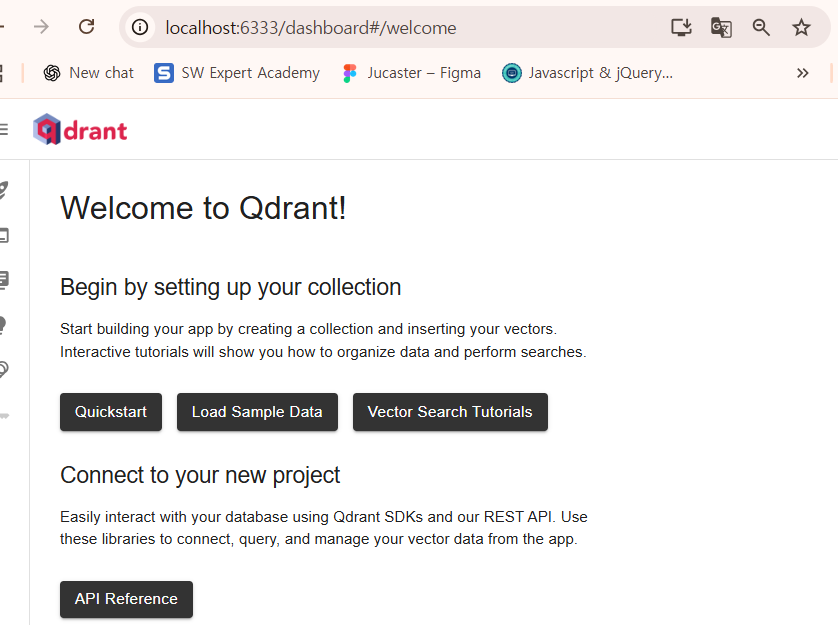Viewport: 838px width, 625px height.
Task: Click the Load Sample Data button
Action: point(257,412)
